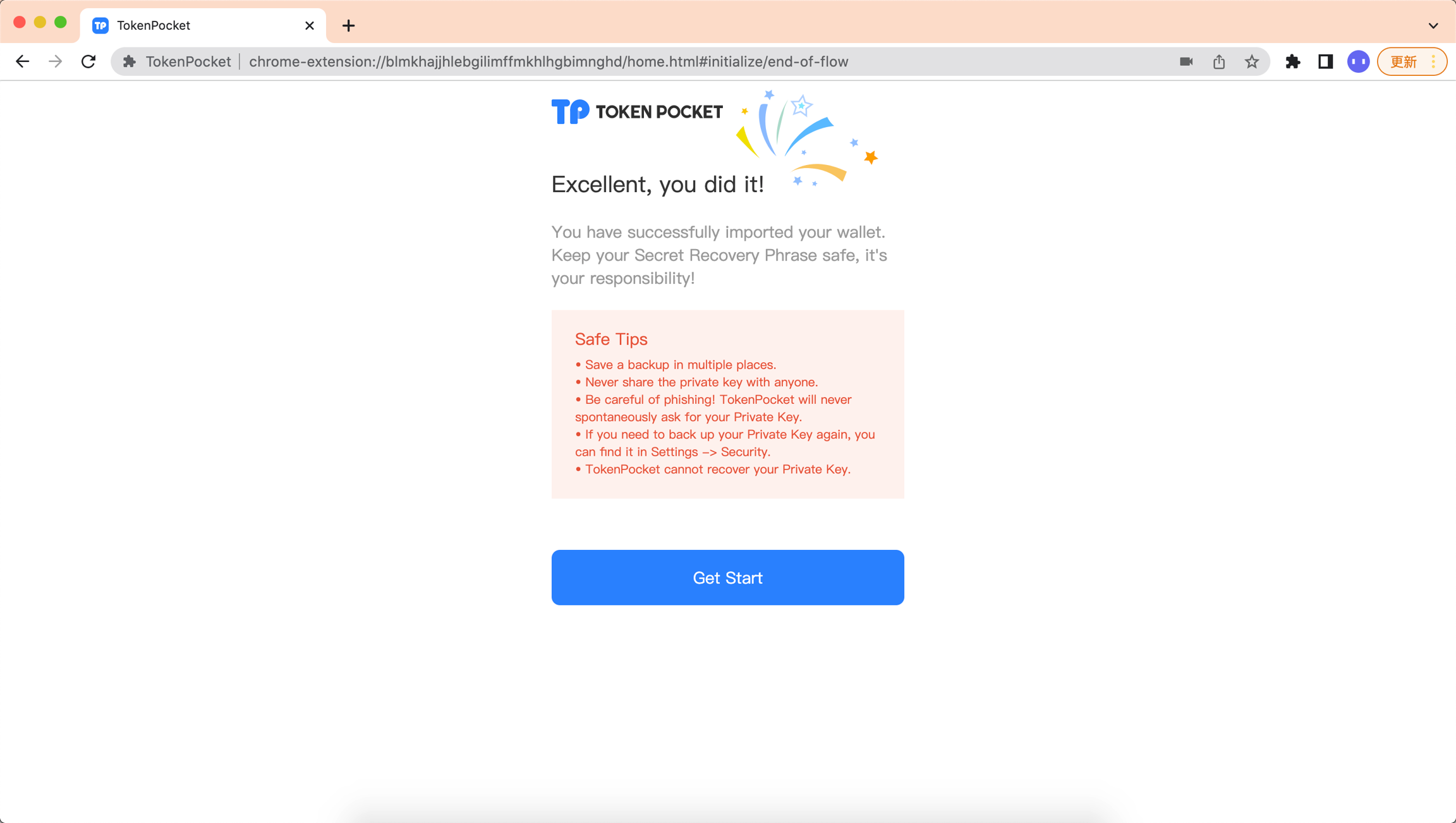The image size is (1456, 823).
Task: Click the 更新 update button
Action: [1404, 61]
